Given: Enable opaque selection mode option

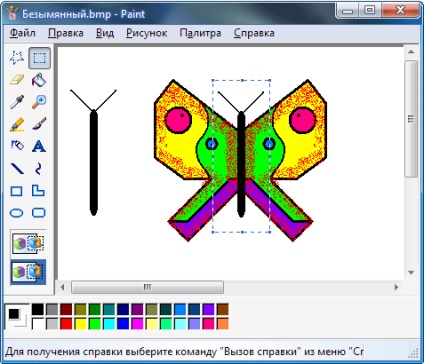Looking at the screenshot, I should [28, 243].
